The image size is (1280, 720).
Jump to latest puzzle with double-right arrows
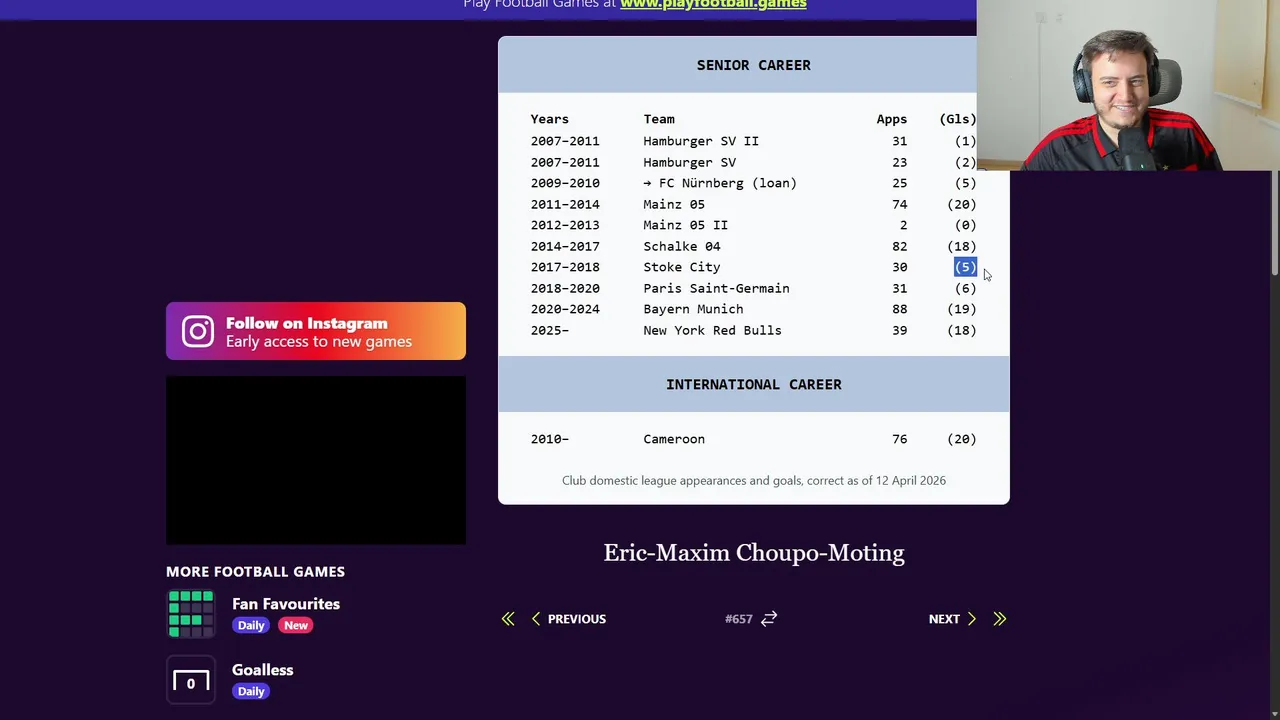(x=999, y=619)
